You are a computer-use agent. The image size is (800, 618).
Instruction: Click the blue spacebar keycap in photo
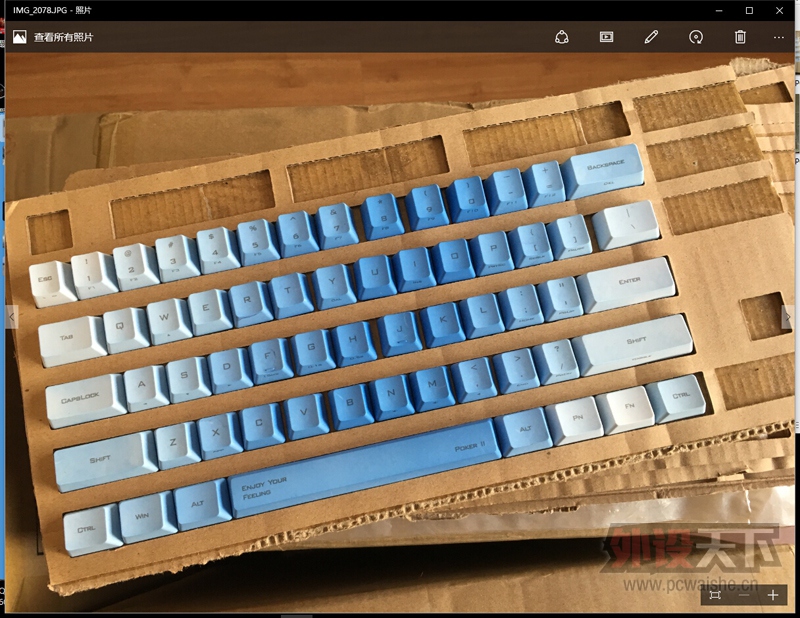pyautogui.click(x=365, y=467)
